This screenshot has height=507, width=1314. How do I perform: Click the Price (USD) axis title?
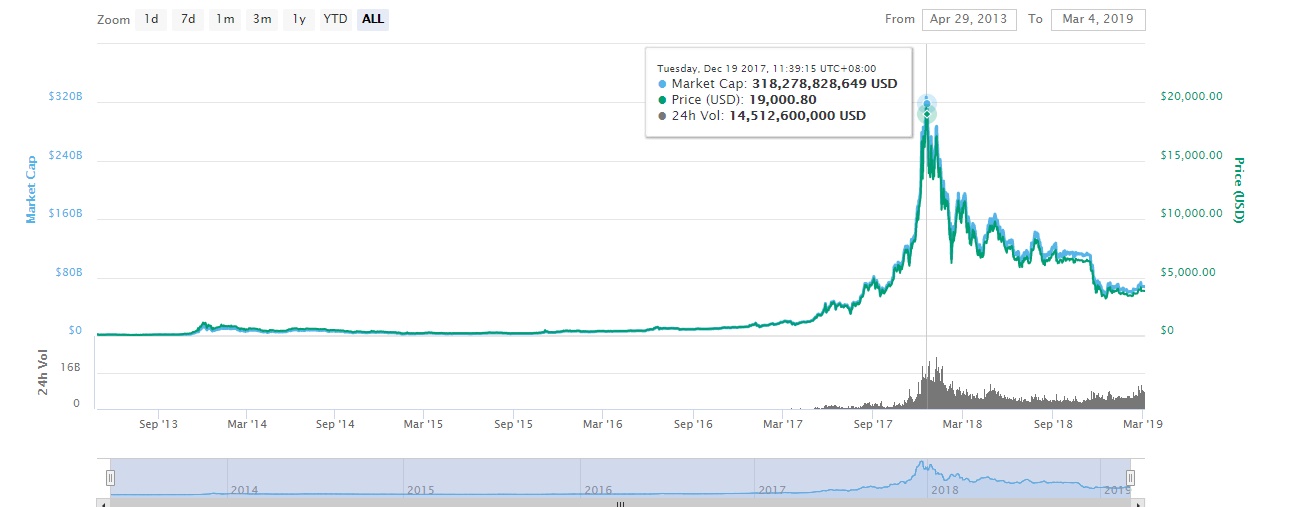pos(1238,190)
